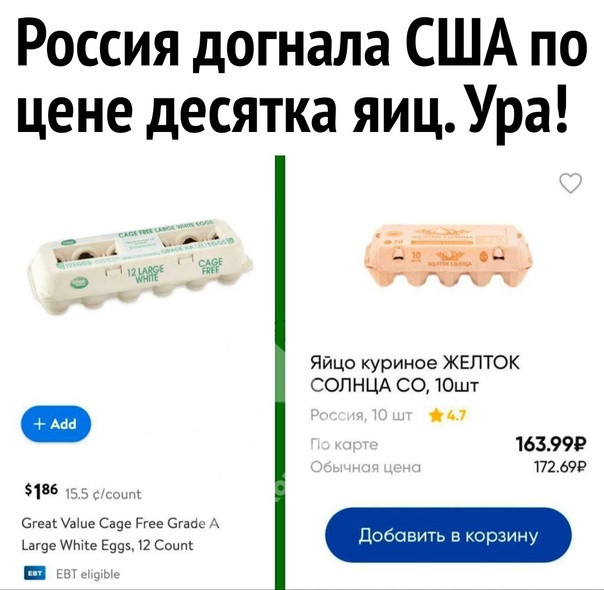
Task: Click the Обычная цена label
Action: coord(366,467)
